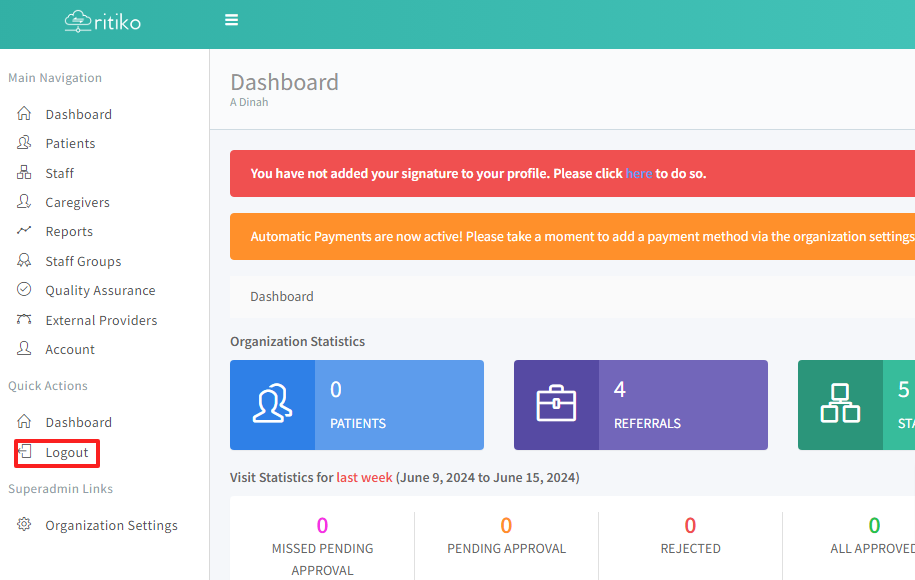This screenshot has height=580, width=915.
Task: Click the 'here' link in signature alert
Action: click(638, 173)
